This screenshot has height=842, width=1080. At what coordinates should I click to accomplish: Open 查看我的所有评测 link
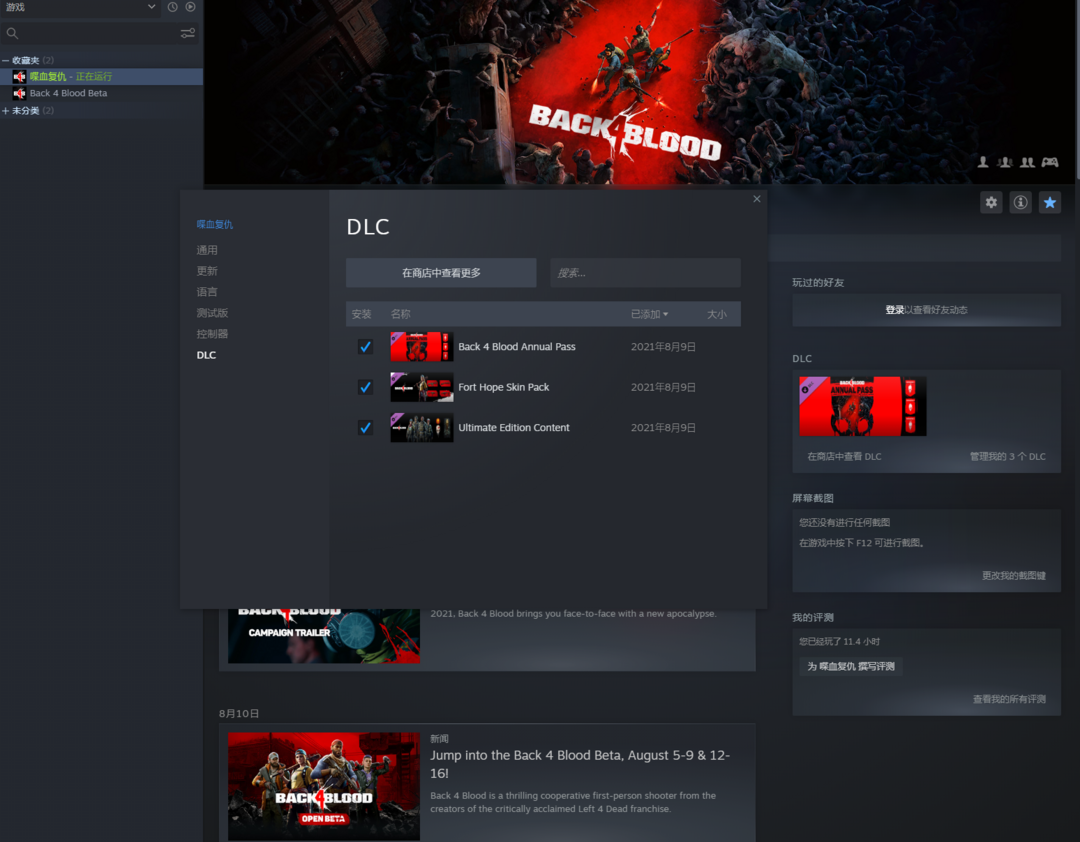point(1009,699)
